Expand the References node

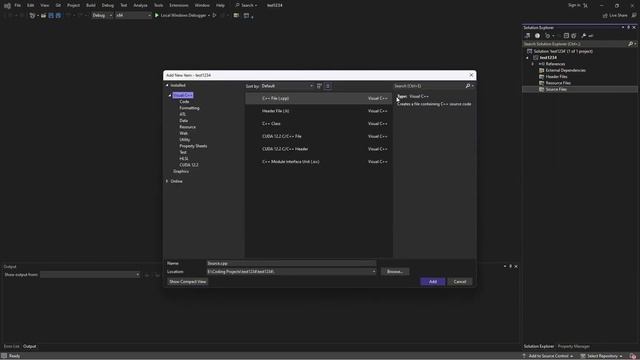(x=533, y=64)
